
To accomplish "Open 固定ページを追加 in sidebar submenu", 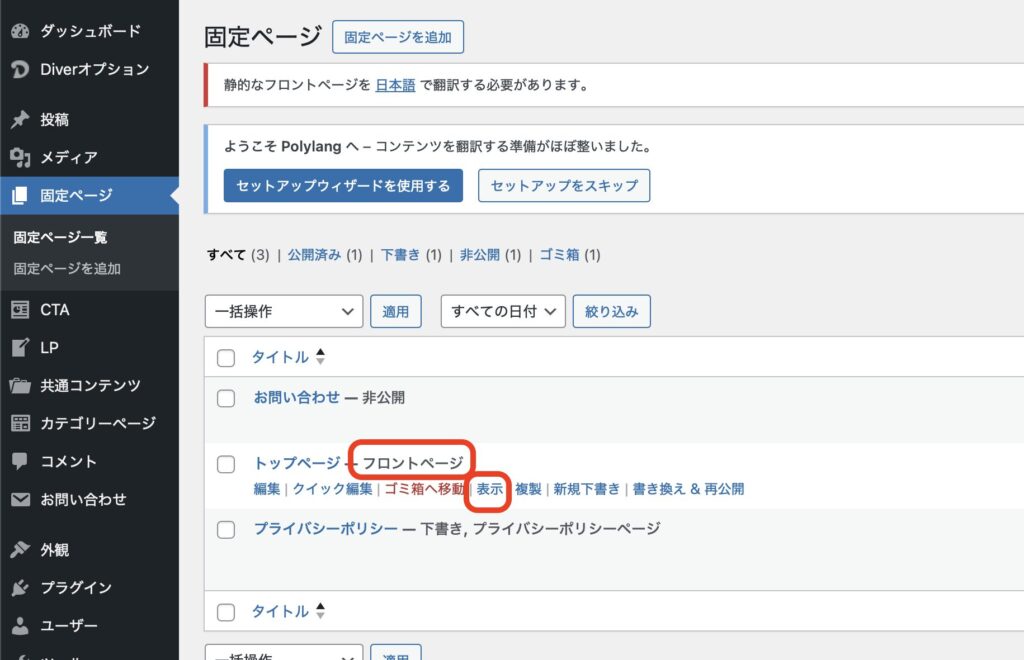I will click(67, 268).
